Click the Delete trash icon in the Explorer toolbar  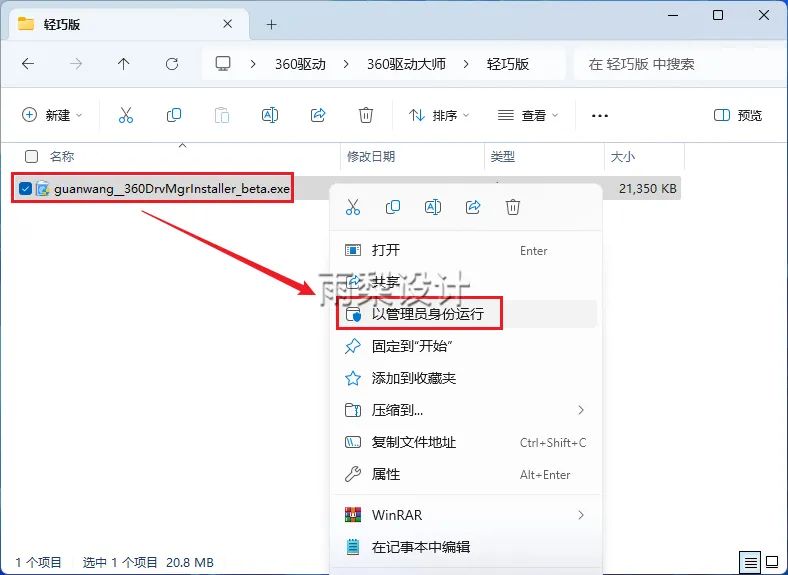[366, 115]
